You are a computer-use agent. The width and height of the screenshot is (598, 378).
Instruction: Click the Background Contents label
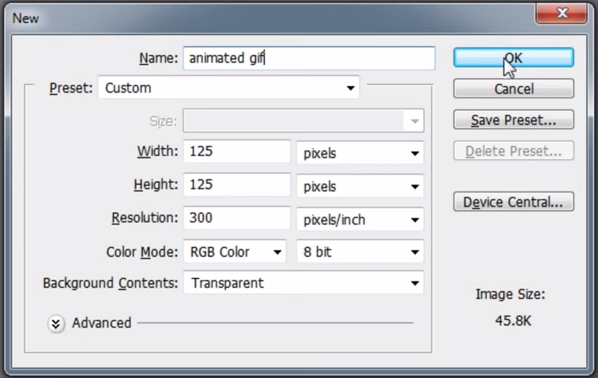coord(110,283)
